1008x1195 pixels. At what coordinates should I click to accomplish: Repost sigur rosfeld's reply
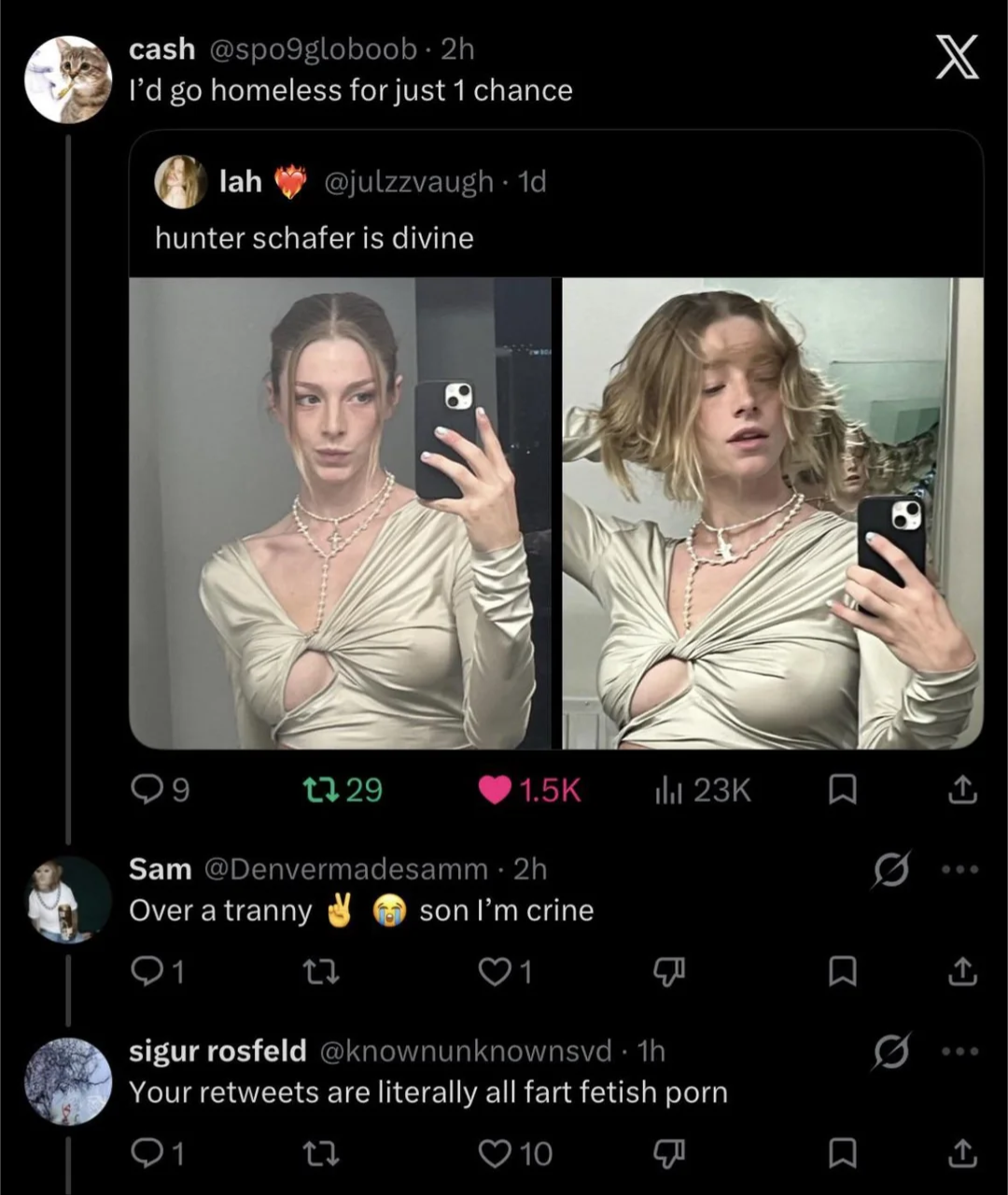click(x=323, y=1155)
